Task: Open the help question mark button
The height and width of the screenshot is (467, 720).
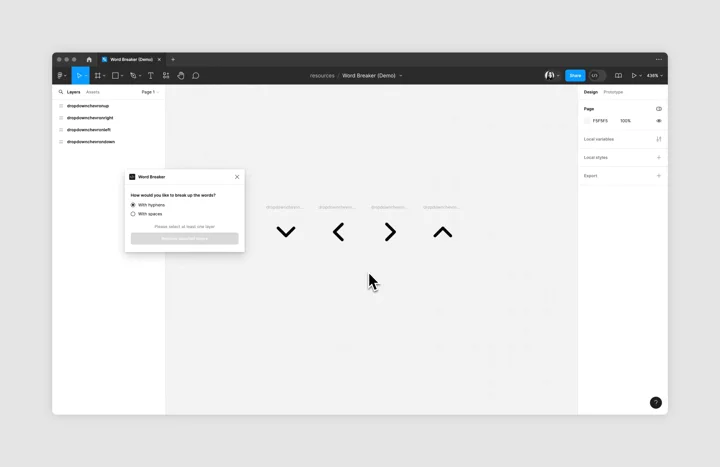Action: [656, 403]
